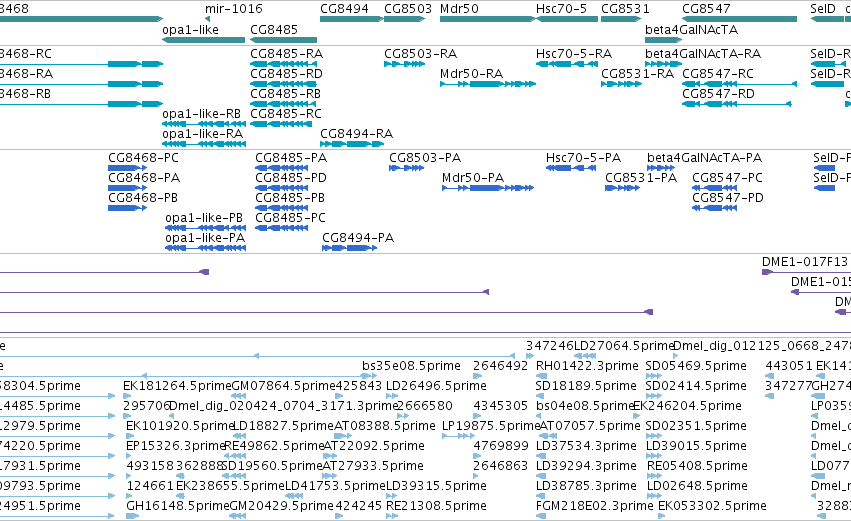Select the CG8485-PC protein label

click(290, 218)
